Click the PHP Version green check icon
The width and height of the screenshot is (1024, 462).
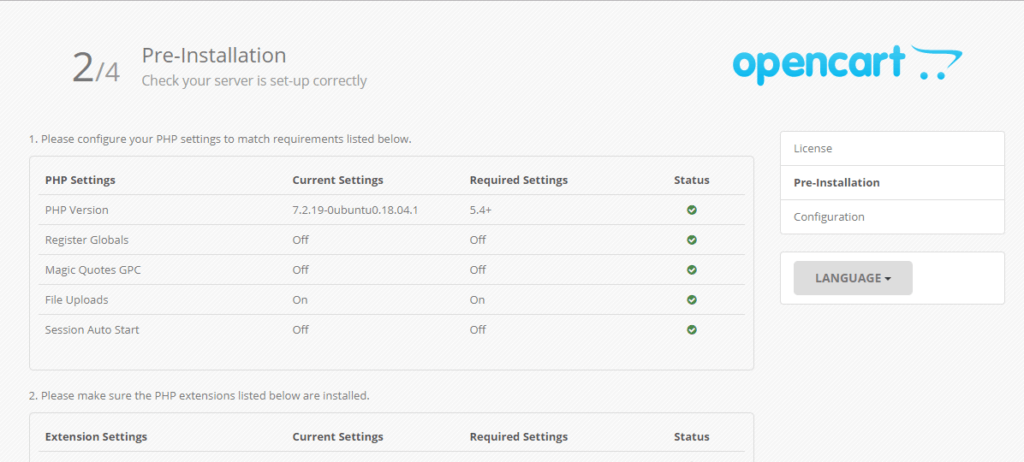pos(692,210)
